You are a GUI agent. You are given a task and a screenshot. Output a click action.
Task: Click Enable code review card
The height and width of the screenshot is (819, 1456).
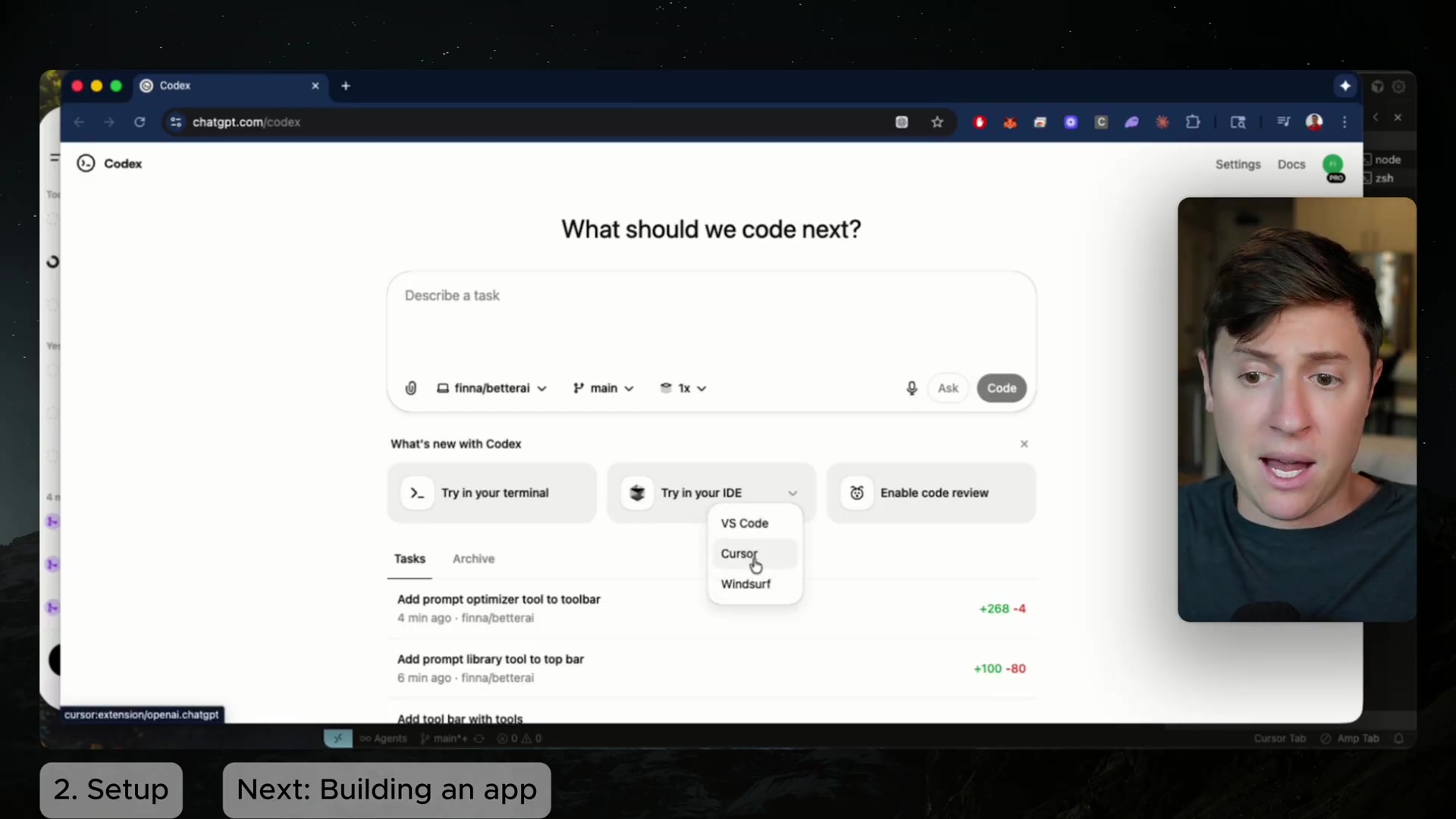click(x=931, y=493)
